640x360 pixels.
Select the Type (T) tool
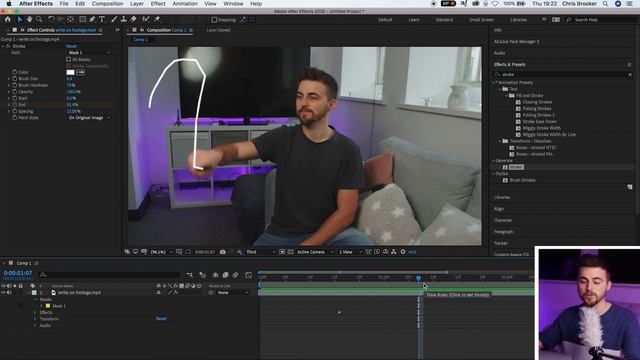pyautogui.click(x=102, y=19)
